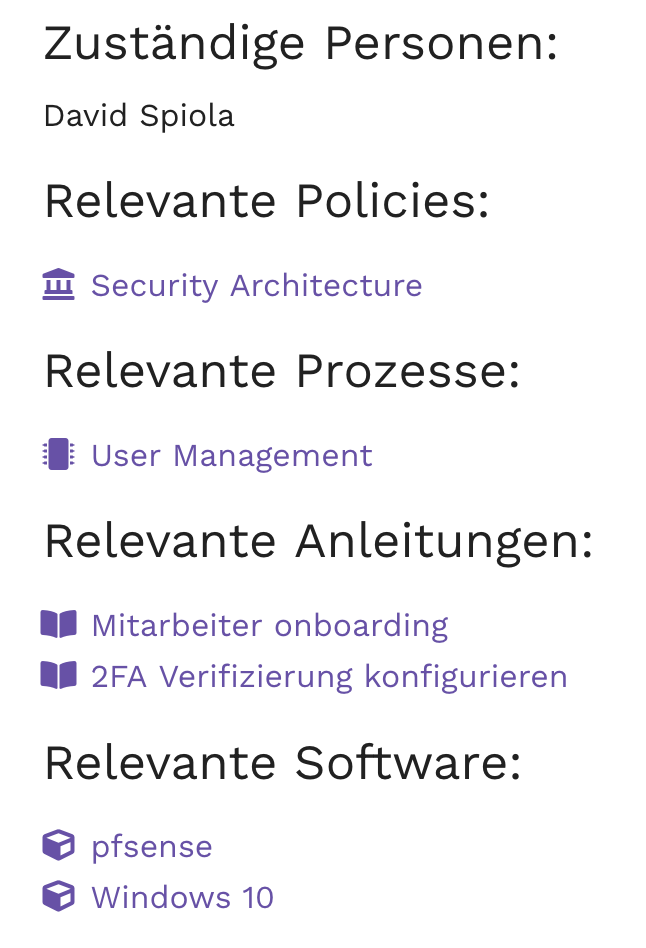
Task: Follow the pfsense software link
Action: [x=151, y=847]
